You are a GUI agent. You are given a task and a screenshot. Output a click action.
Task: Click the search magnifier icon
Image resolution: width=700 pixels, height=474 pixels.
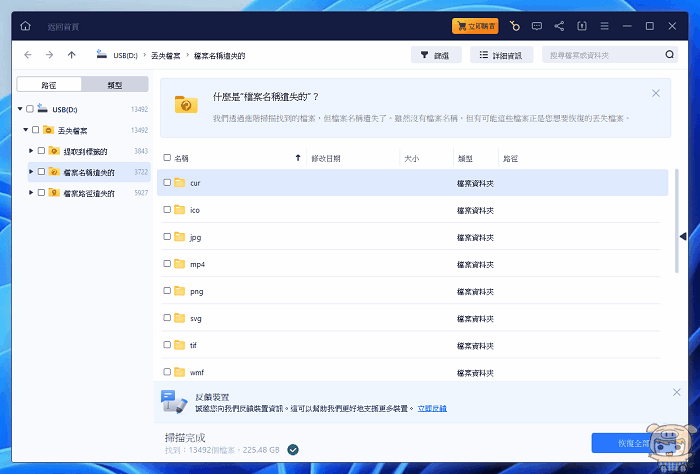click(669, 55)
